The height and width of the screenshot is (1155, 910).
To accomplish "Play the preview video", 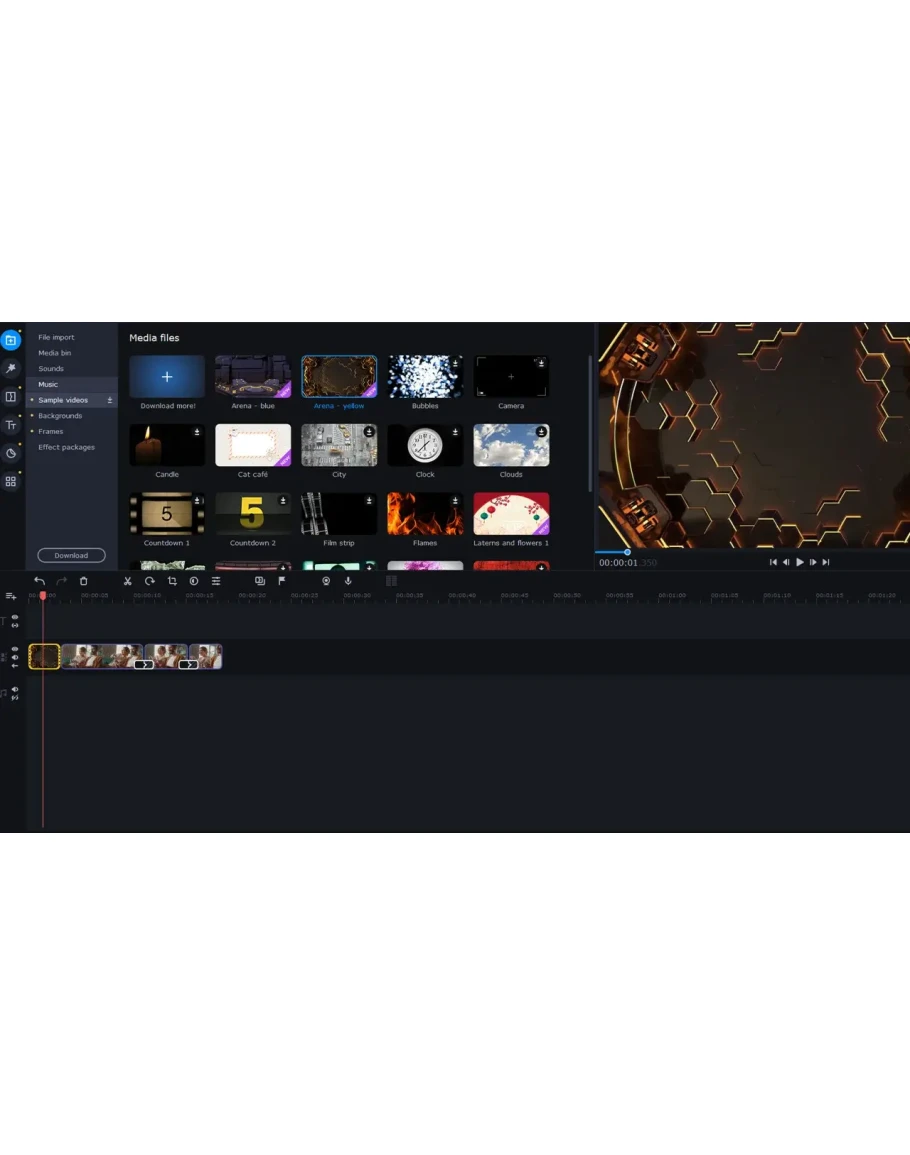I will point(799,563).
